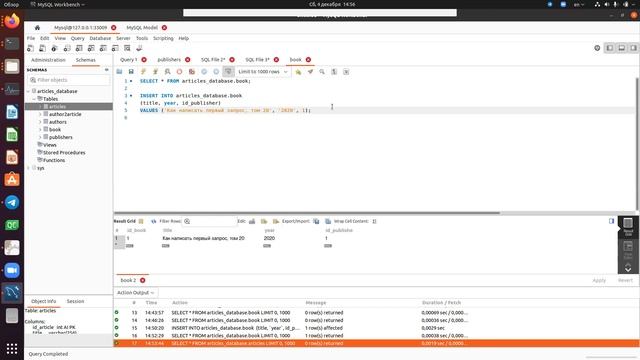The image size is (640, 360).
Task: Switch to the Administration tab
Action: [x=48, y=60]
